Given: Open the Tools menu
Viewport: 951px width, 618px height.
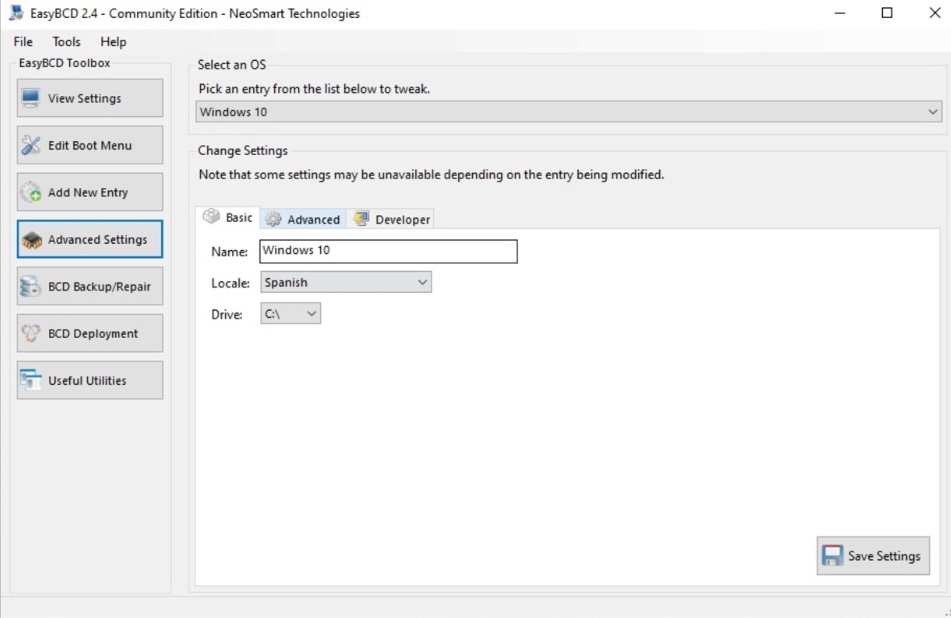Looking at the screenshot, I should coord(67,42).
